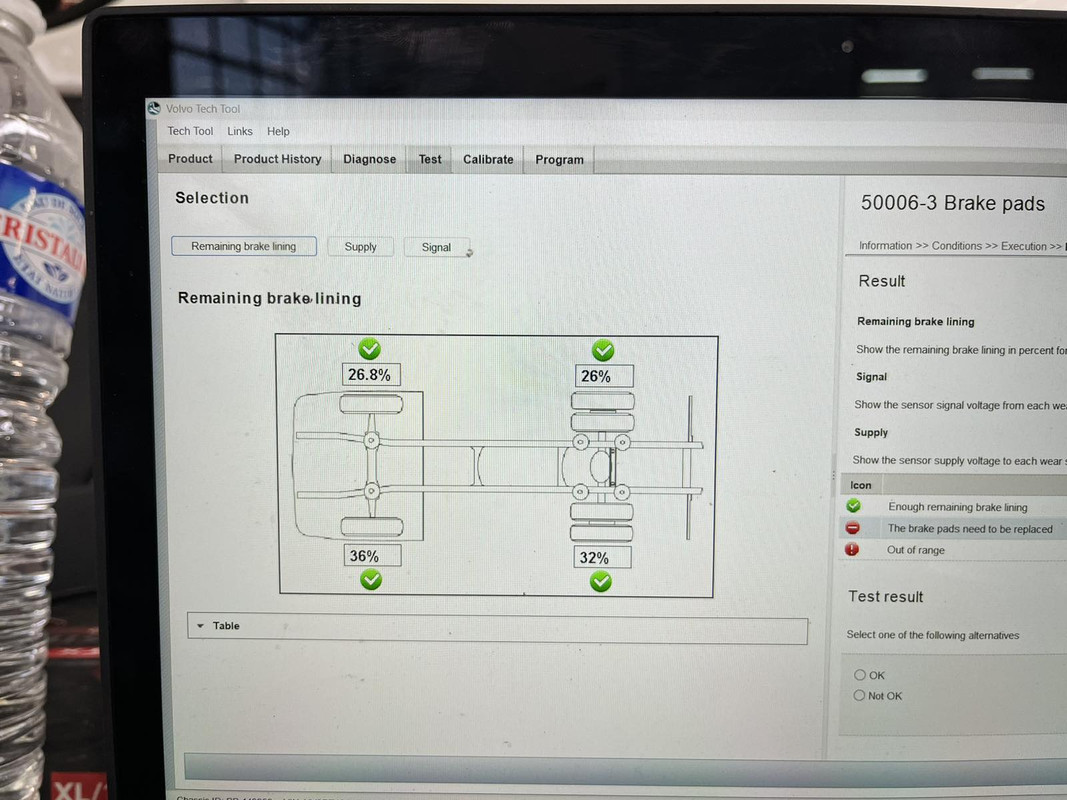Viewport: 1067px width, 800px height.
Task: Switch to the Test tab
Action: click(x=429, y=159)
